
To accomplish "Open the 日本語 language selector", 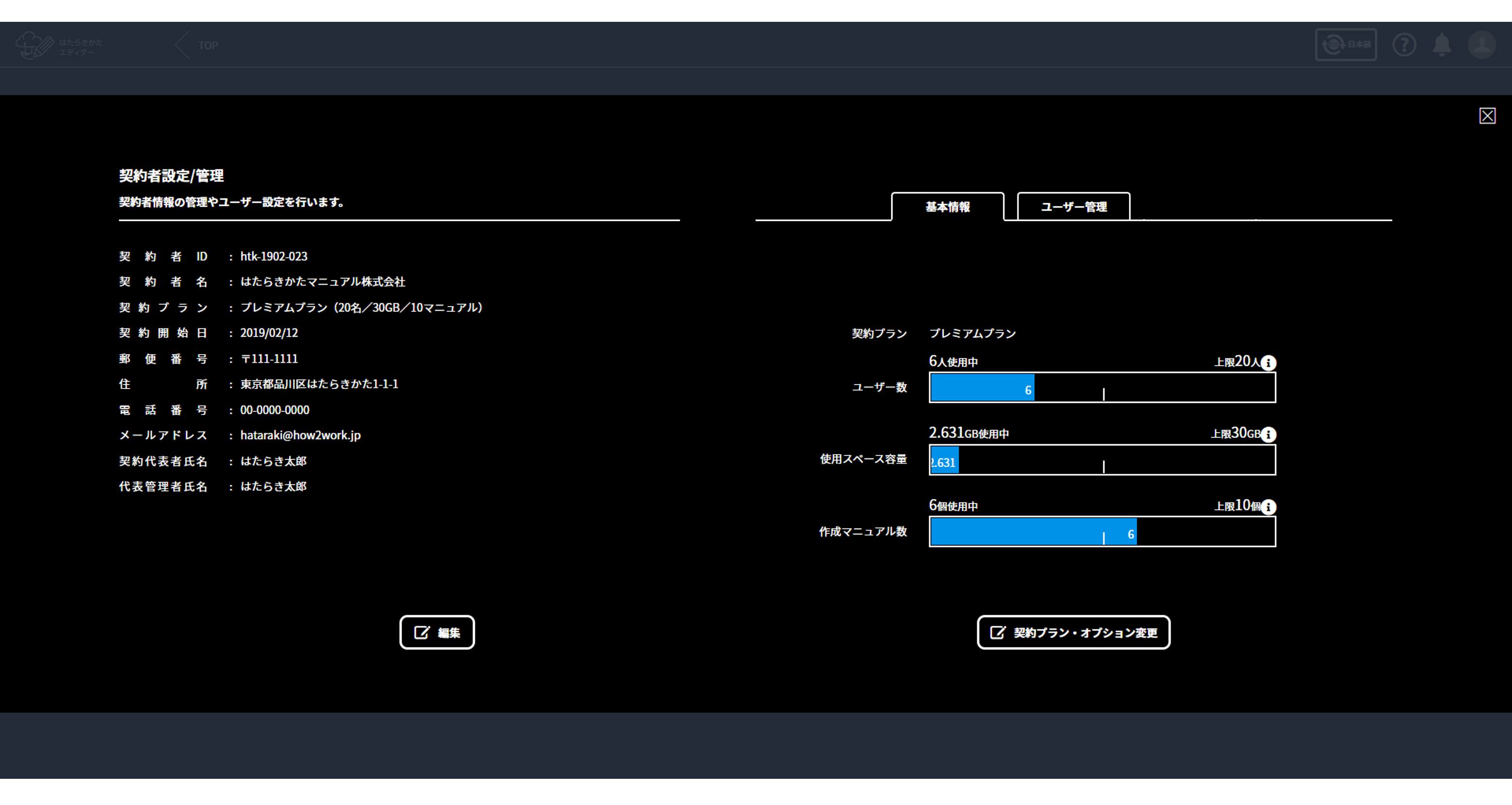I will coord(1345,45).
